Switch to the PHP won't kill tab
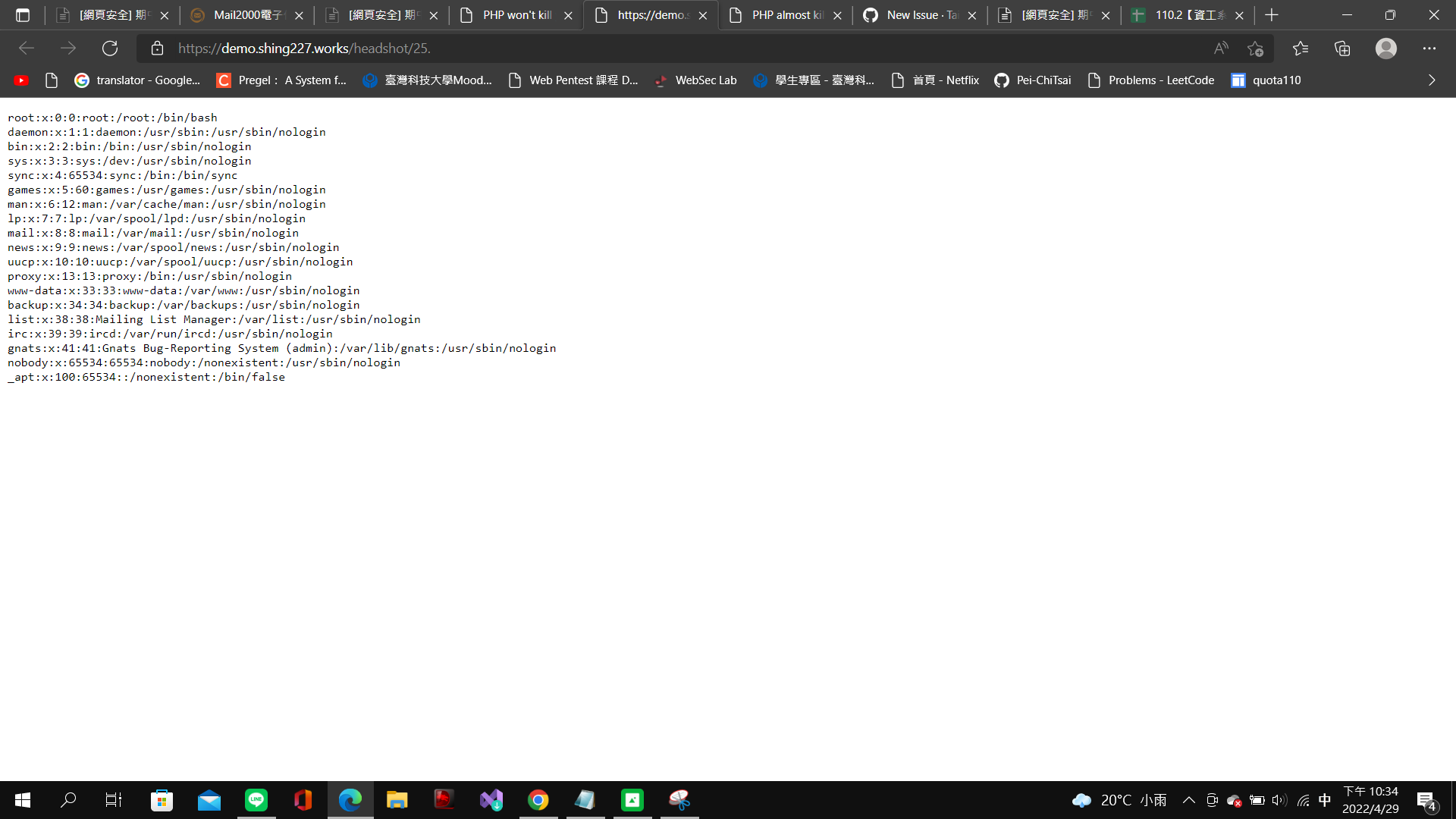This screenshot has width=1456, height=819. point(516,14)
